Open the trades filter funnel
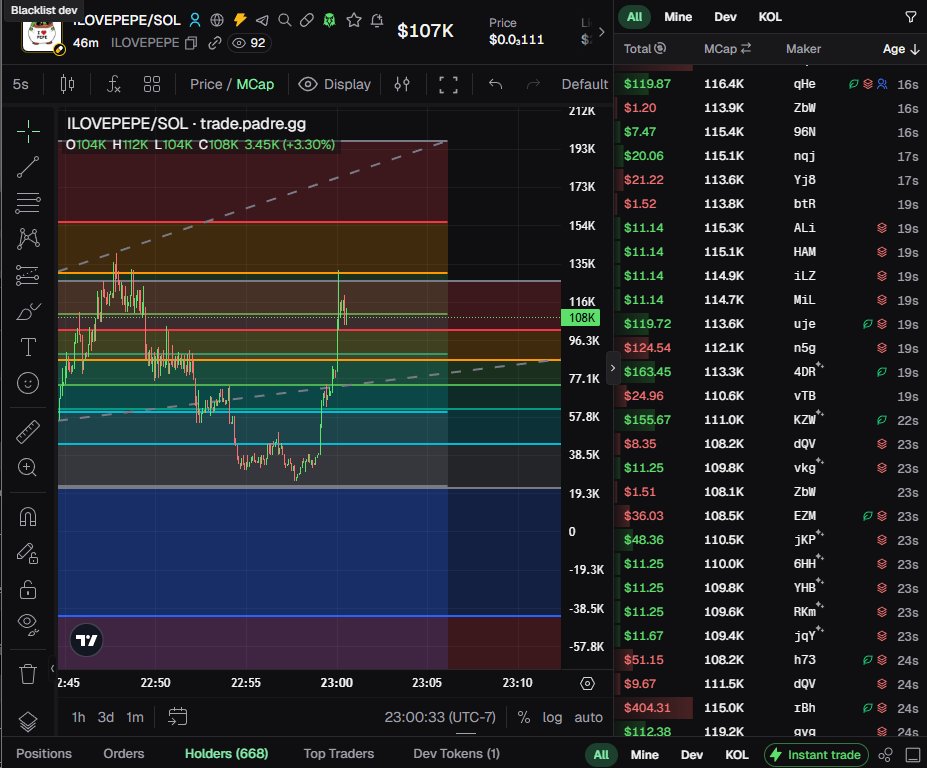 click(x=910, y=17)
